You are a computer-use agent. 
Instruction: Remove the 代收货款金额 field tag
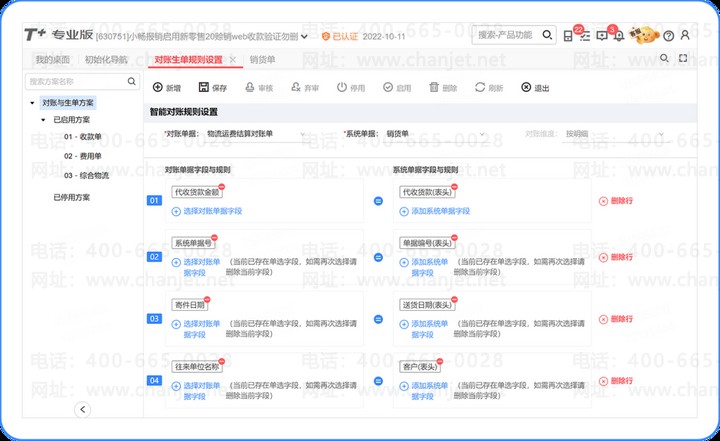(x=222, y=187)
